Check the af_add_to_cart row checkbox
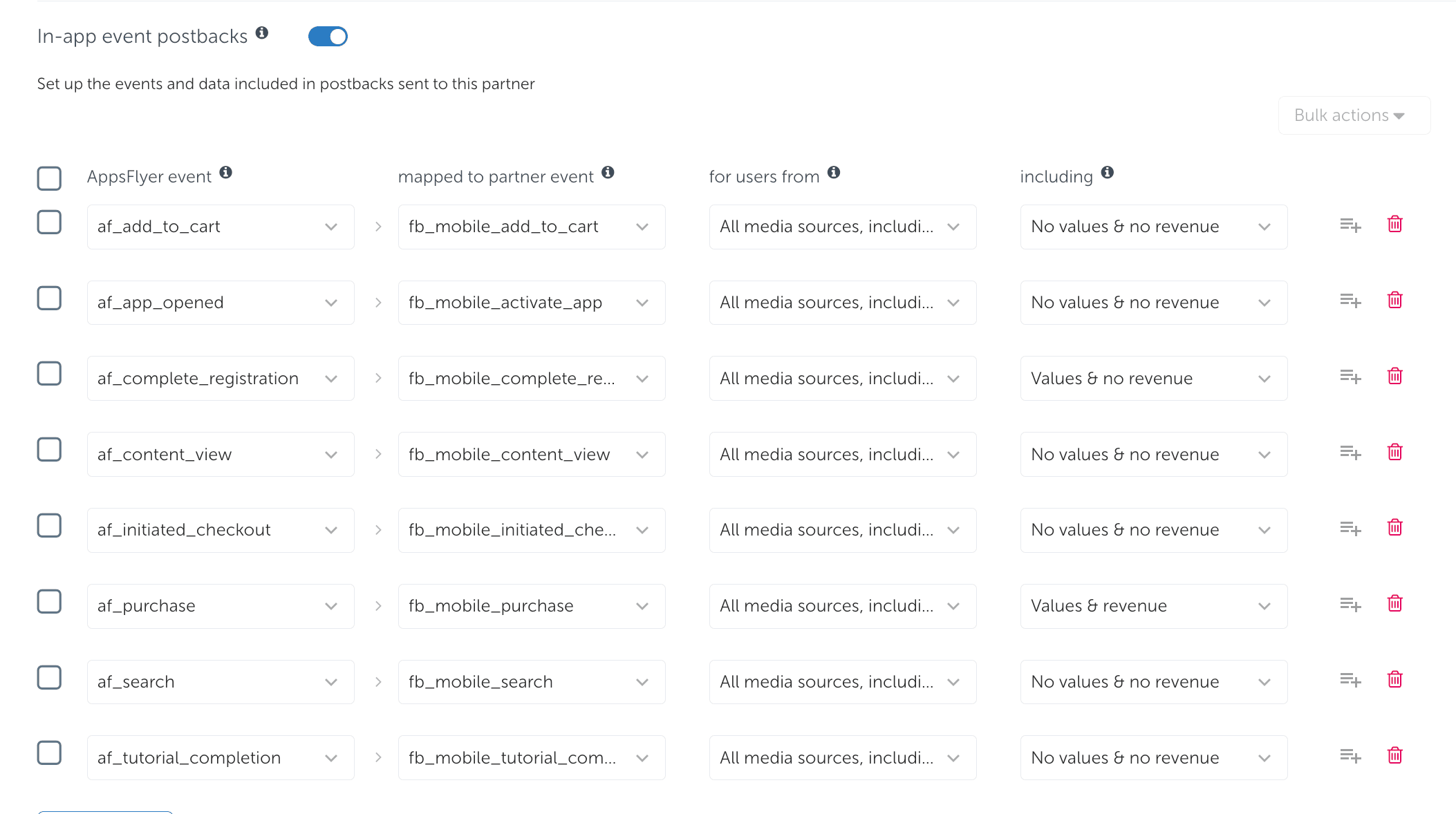This screenshot has width=1456, height=814. coord(49,223)
